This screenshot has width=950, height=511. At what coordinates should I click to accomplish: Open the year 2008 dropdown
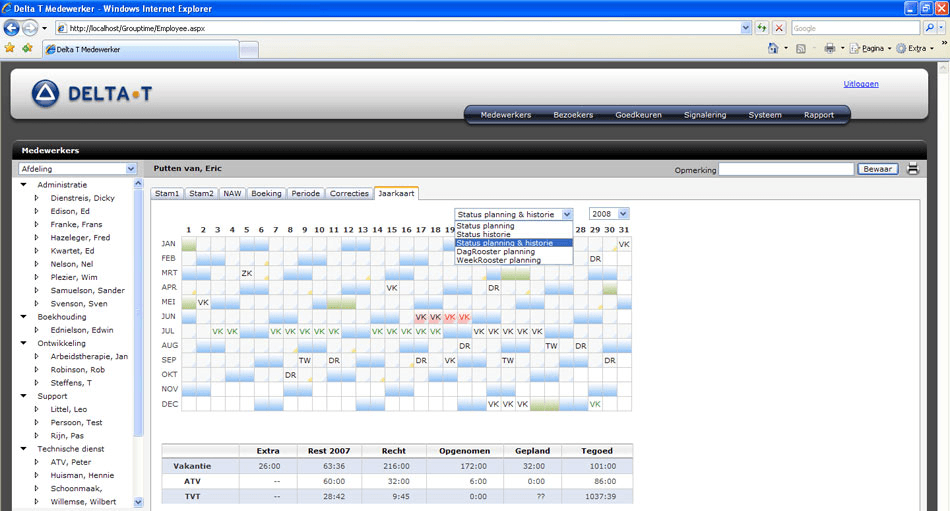(x=609, y=214)
